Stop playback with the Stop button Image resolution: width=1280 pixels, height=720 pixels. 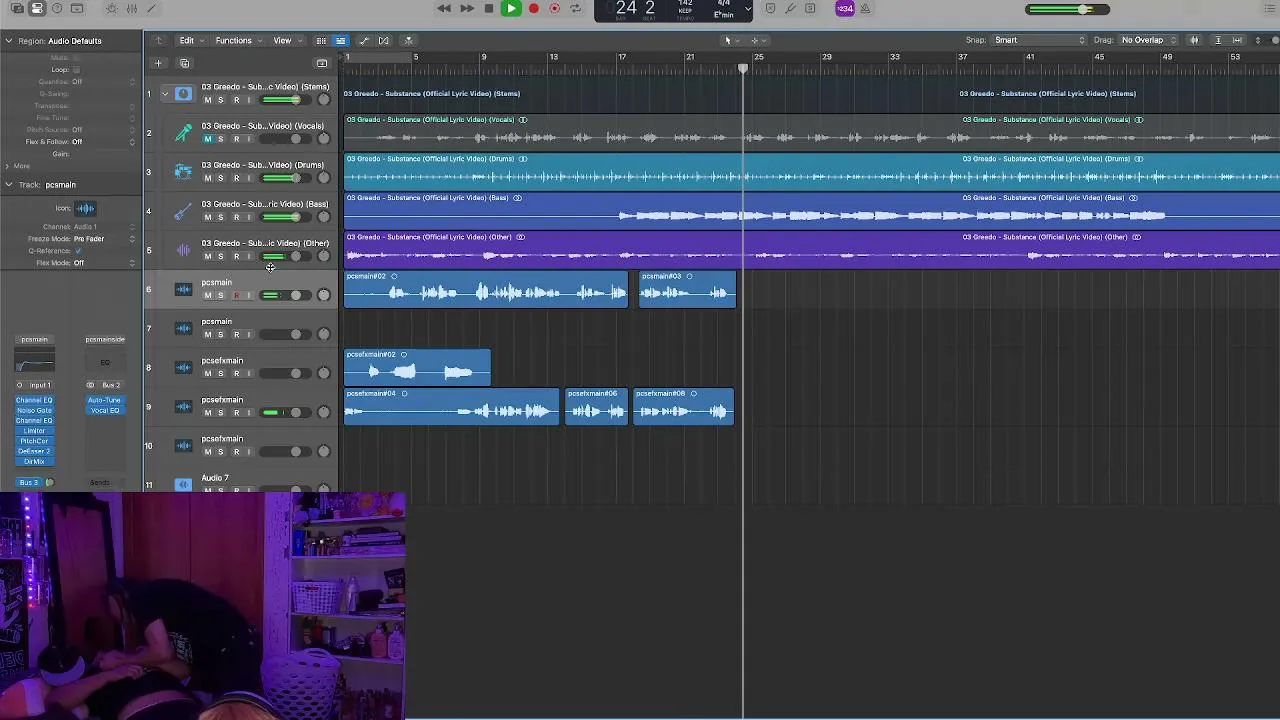(489, 9)
